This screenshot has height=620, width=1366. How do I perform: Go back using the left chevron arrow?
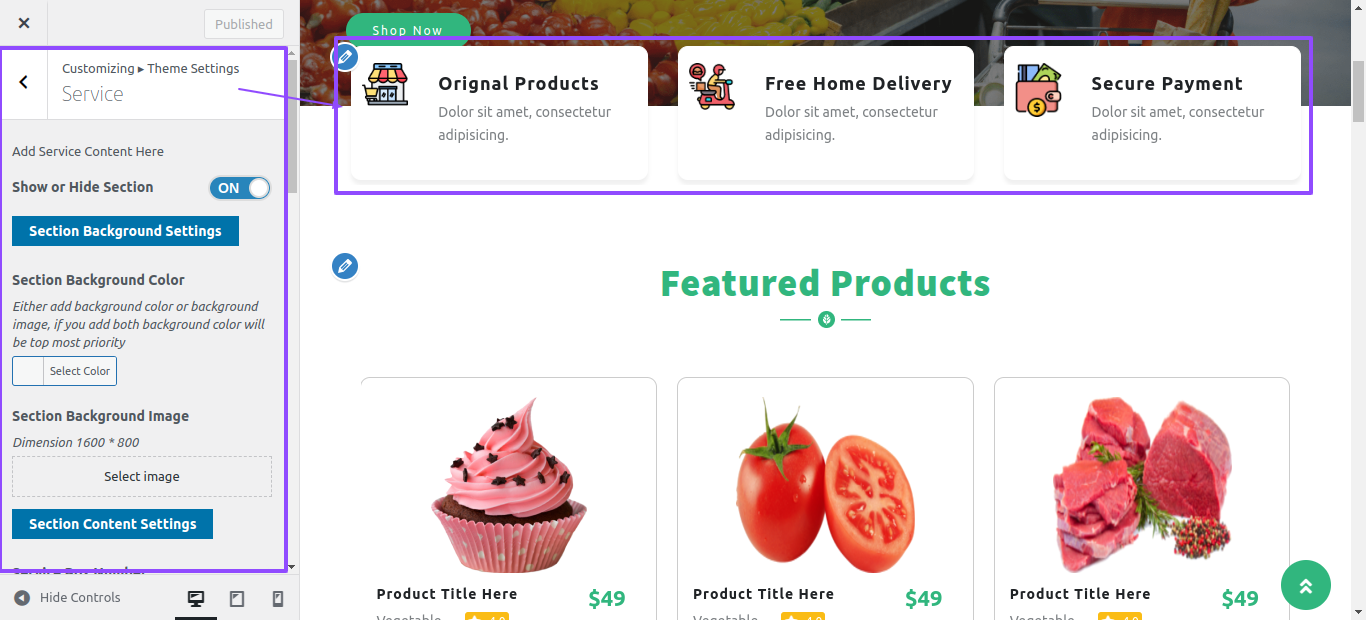[24, 82]
